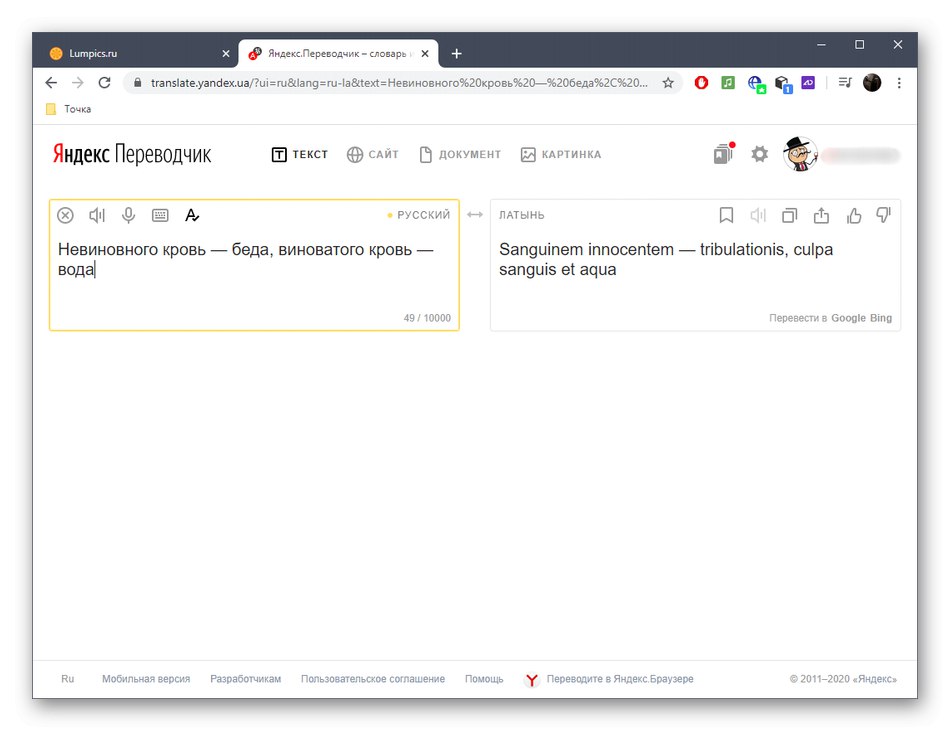Click the address bar URL
This screenshot has height=731, width=950.
pyautogui.click(x=399, y=83)
